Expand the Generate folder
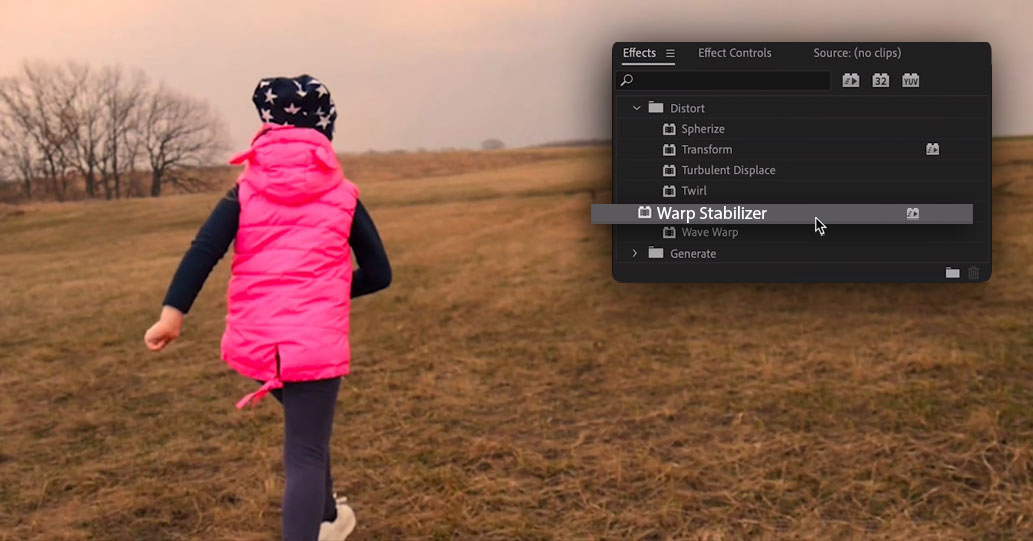Viewport: 1033px width, 541px height. click(634, 254)
